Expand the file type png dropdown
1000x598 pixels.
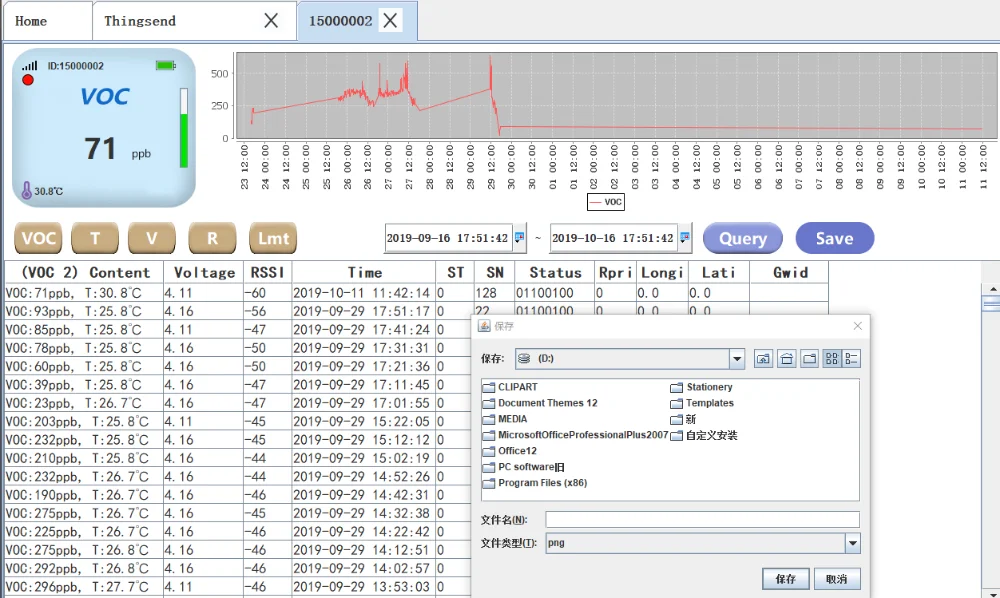(853, 543)
